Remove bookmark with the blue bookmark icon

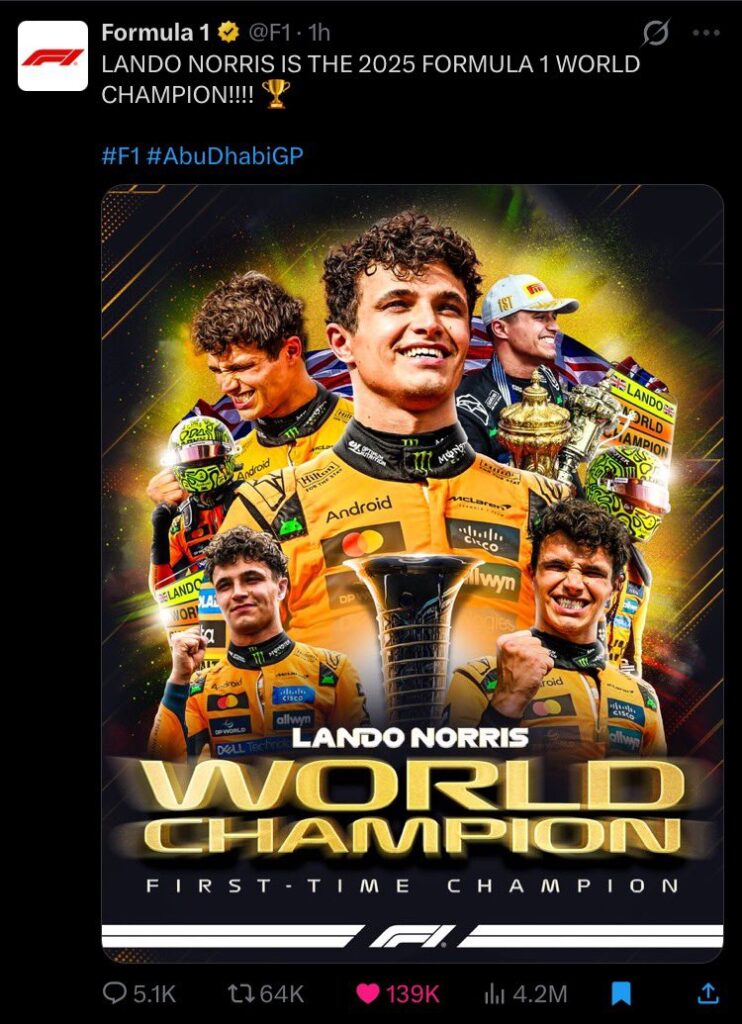pyautogui.click(x=621, y=994)
